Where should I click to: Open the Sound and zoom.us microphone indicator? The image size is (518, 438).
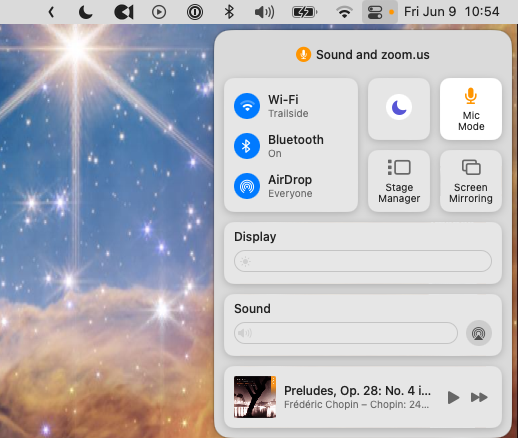[x=363, y=54]
